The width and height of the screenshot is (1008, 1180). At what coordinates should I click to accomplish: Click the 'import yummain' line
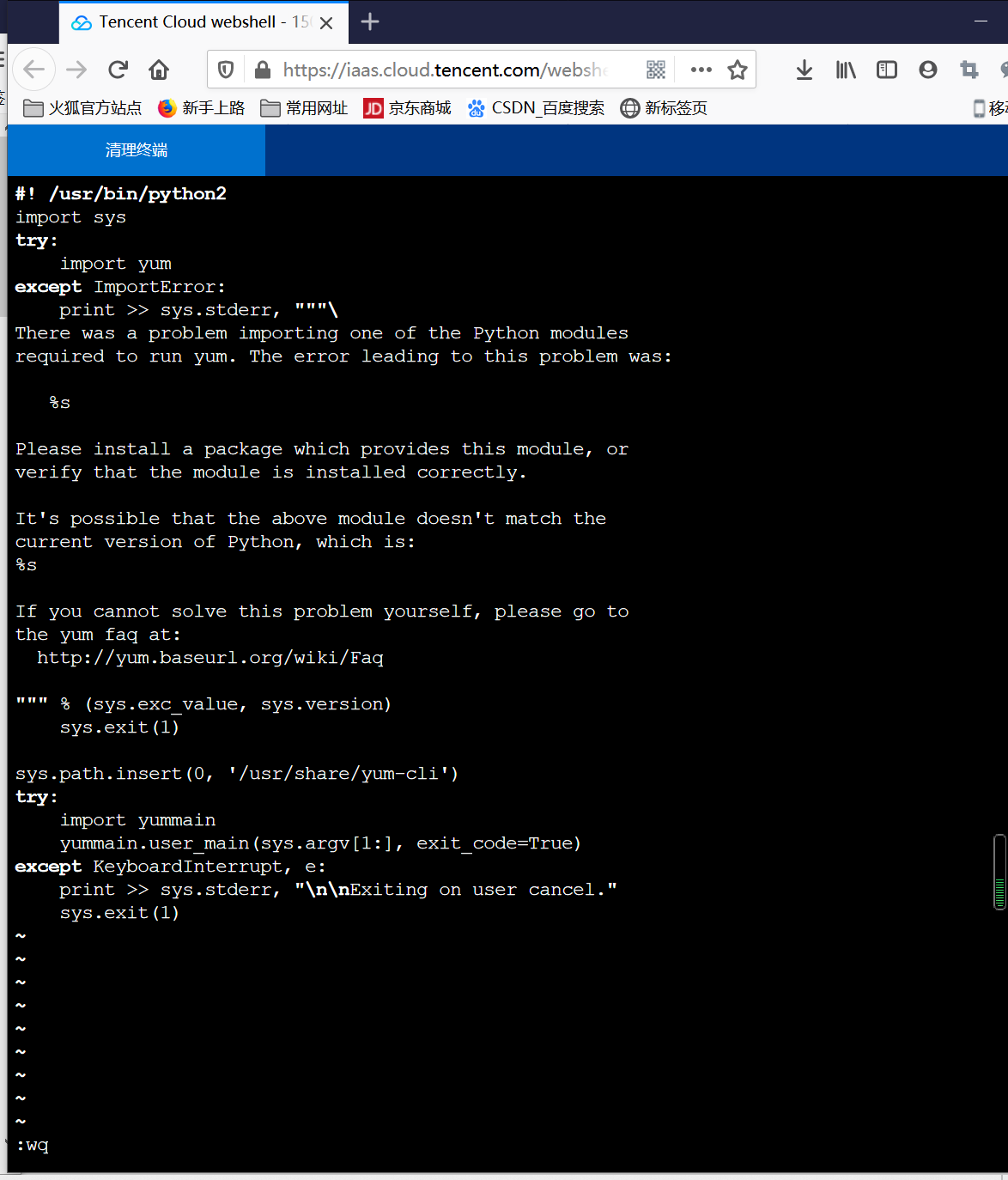[137, 820]
